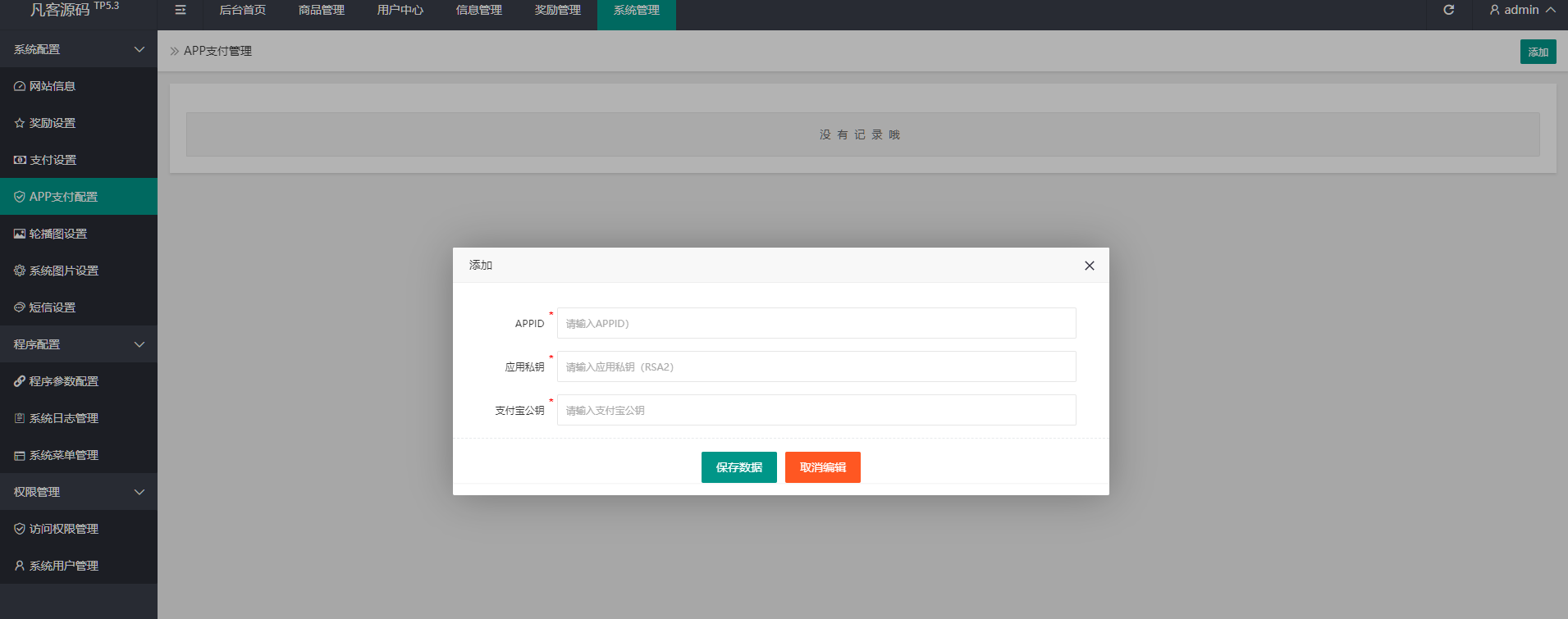Click the shield icon beside 访问权限管理
Viewport: 1568px width, 619px height.
(20, 529)
